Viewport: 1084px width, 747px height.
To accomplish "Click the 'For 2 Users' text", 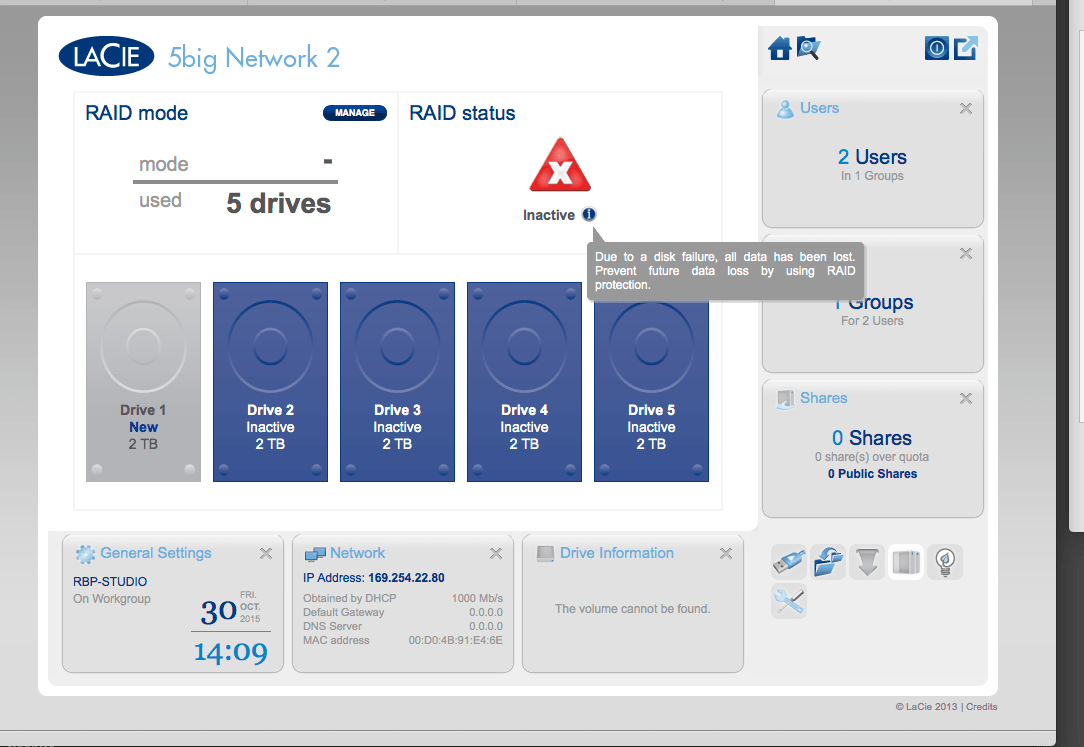I will 872,321.
